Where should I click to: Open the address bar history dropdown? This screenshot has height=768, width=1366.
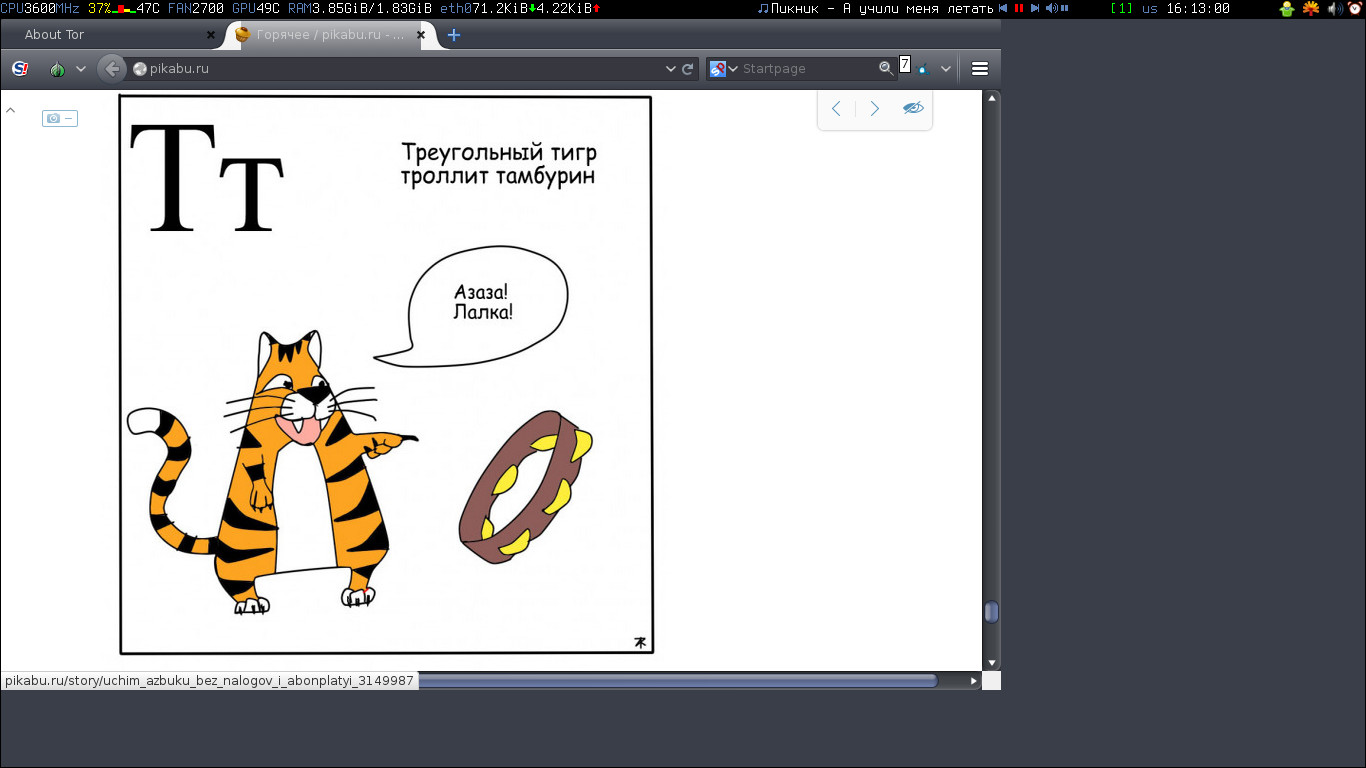click(670, 69)
